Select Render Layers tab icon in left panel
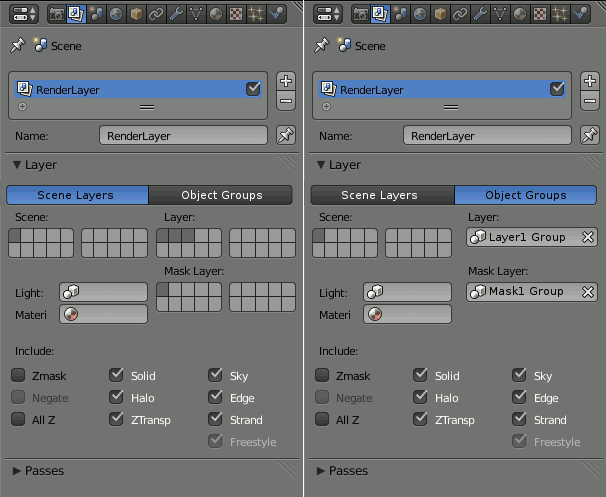 (x=77, y=14)
